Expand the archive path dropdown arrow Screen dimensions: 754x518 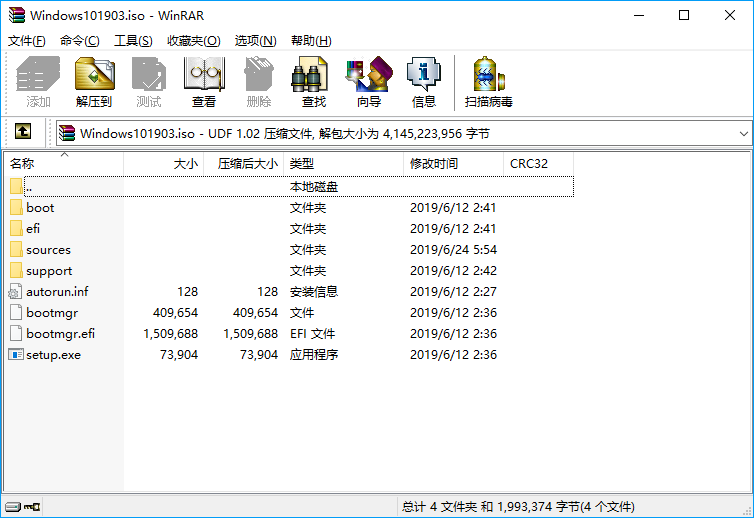tap(743, 133)
